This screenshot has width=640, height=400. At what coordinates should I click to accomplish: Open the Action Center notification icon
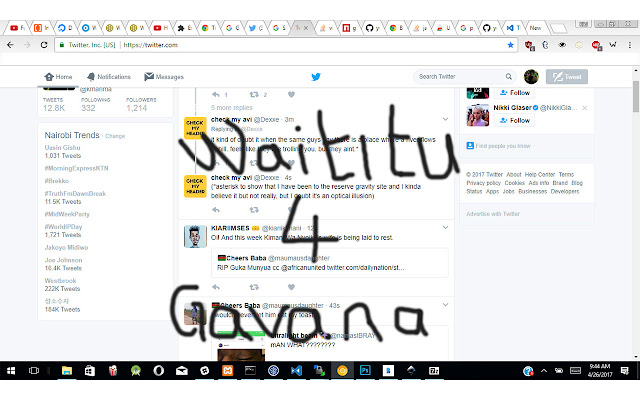[624, 371]
